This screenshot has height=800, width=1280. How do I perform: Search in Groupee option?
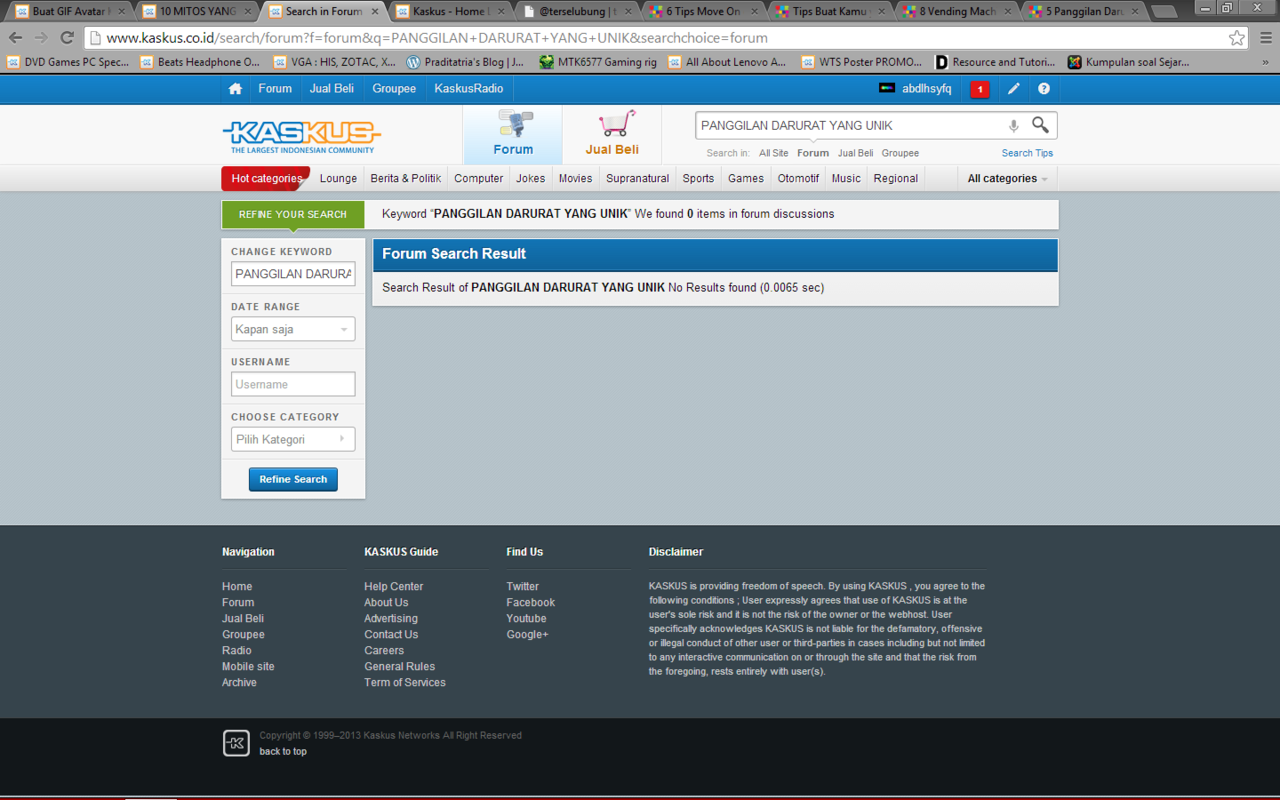tap(900, 153)
